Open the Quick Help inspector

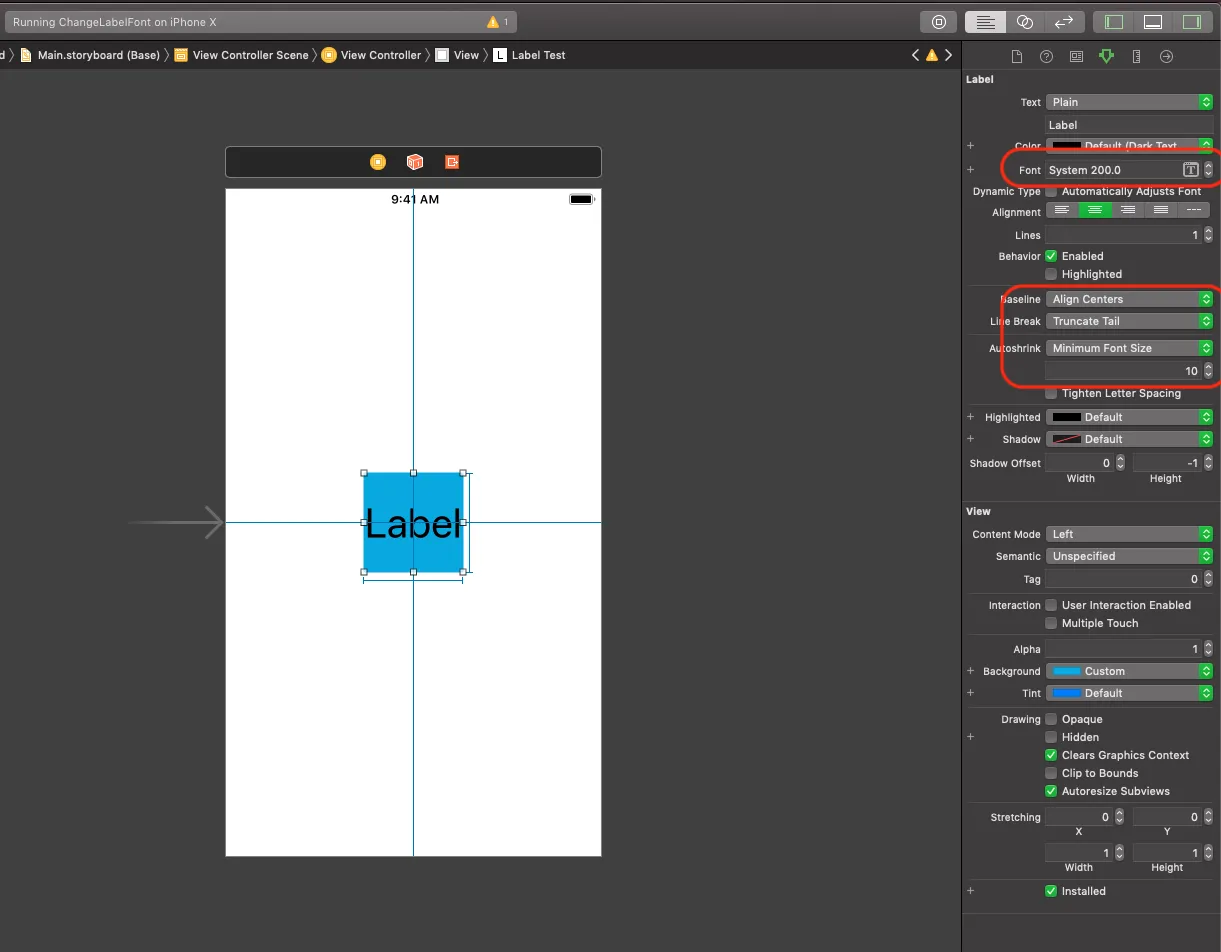point(1046,57)
